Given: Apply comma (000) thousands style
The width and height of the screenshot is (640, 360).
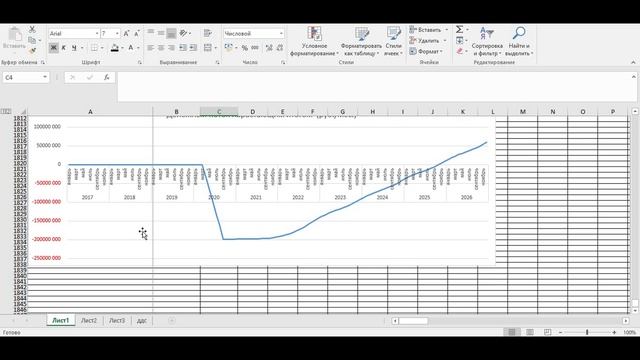Looking at the screenshot, I should tap(255, 48).
